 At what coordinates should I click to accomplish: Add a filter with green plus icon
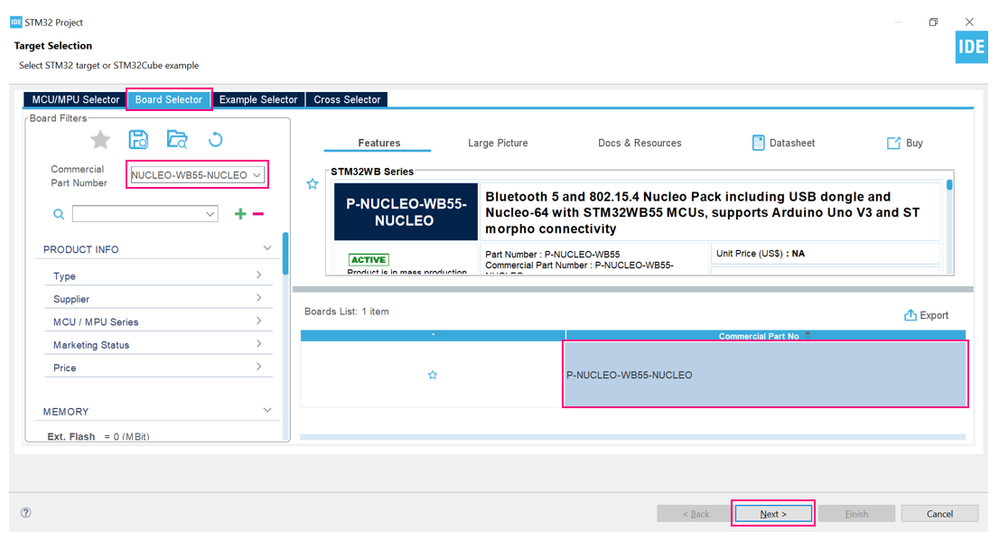point(240,214)
